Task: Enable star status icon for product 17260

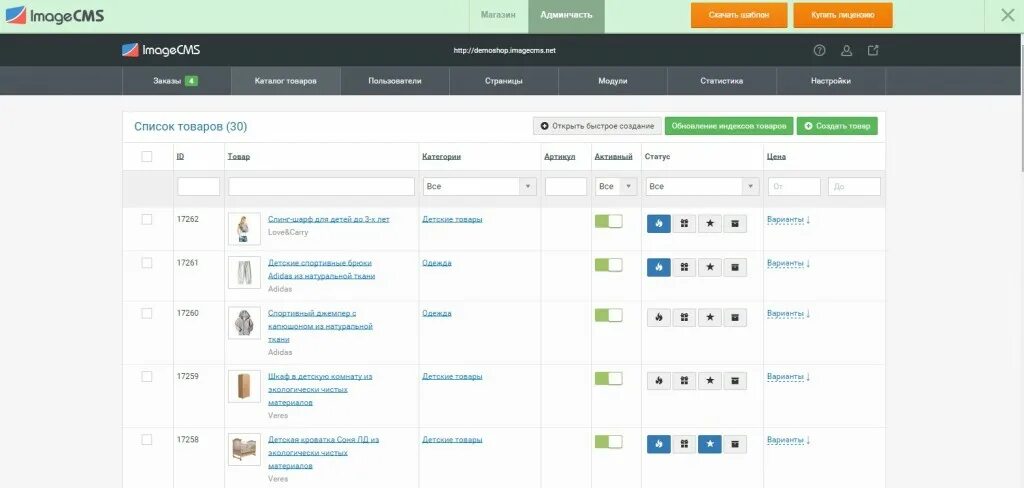Action: click(x=710, y=317)
